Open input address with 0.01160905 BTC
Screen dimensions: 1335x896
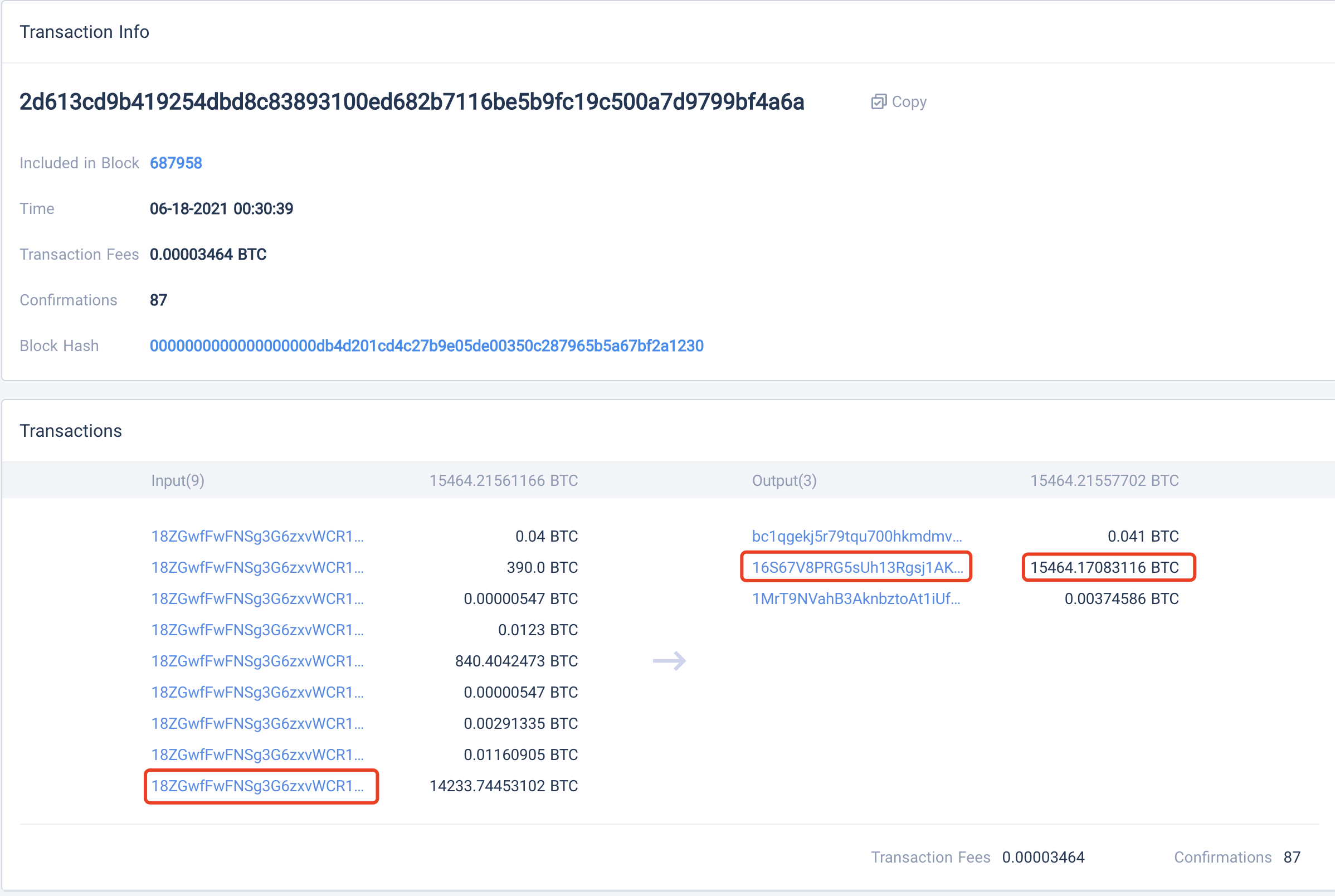[257, 755]
